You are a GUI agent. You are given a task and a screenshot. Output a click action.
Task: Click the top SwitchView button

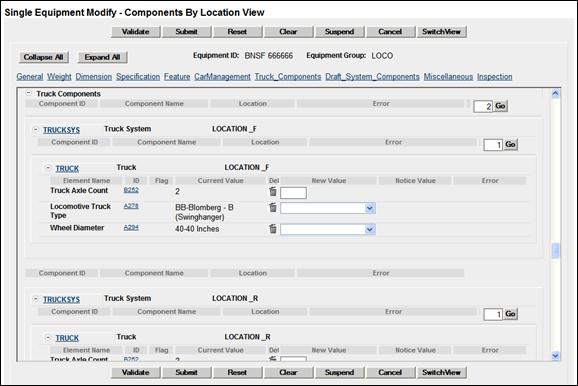(442, 32)
